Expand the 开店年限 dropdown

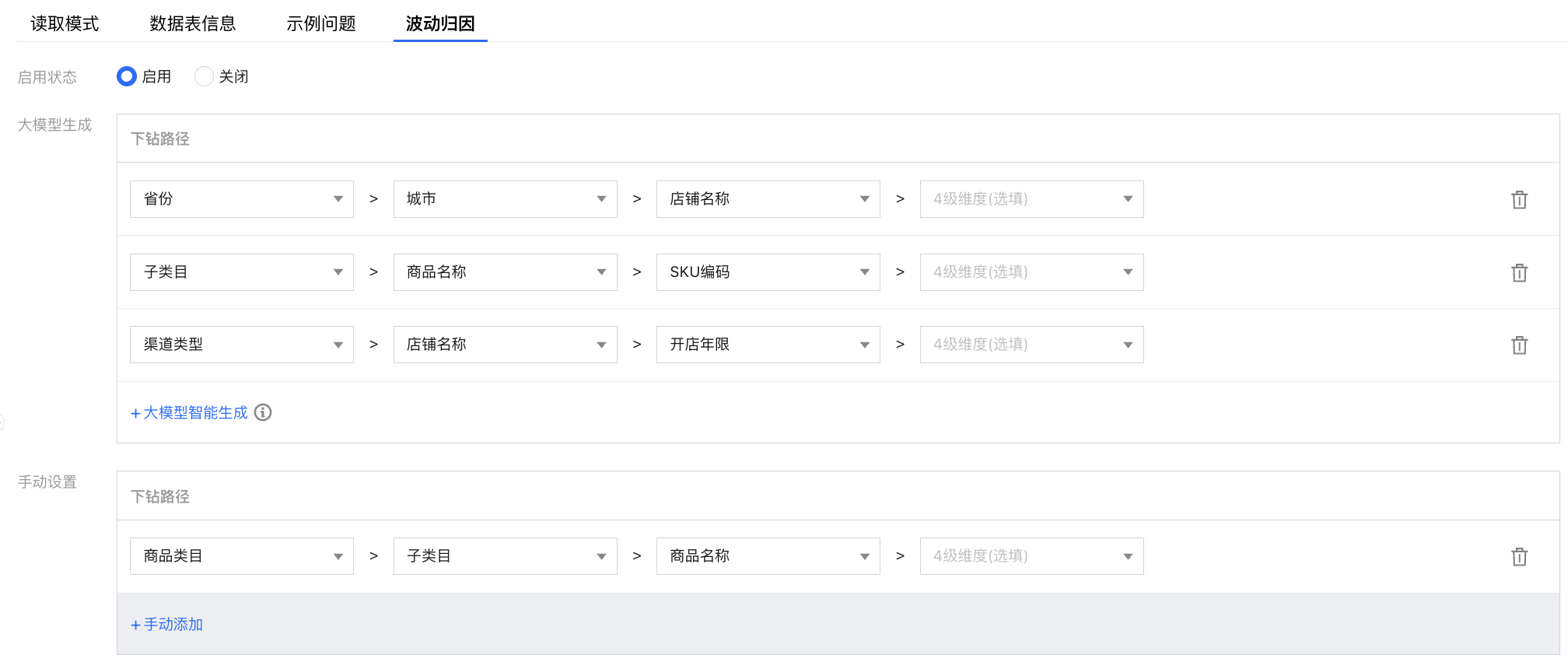(x=768, y=345)
